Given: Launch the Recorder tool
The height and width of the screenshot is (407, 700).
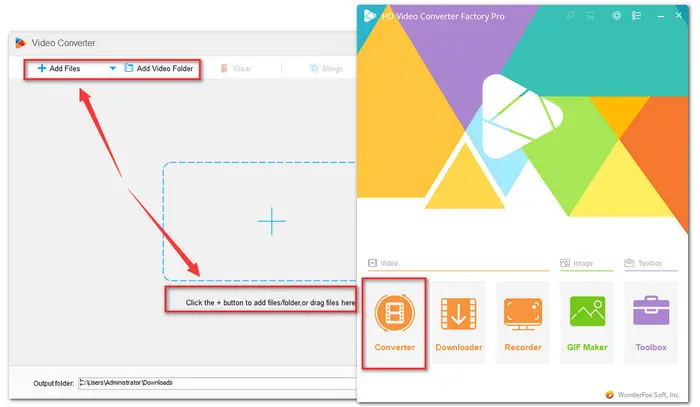Looking at the screenshot, I should (x=523, y=324).
